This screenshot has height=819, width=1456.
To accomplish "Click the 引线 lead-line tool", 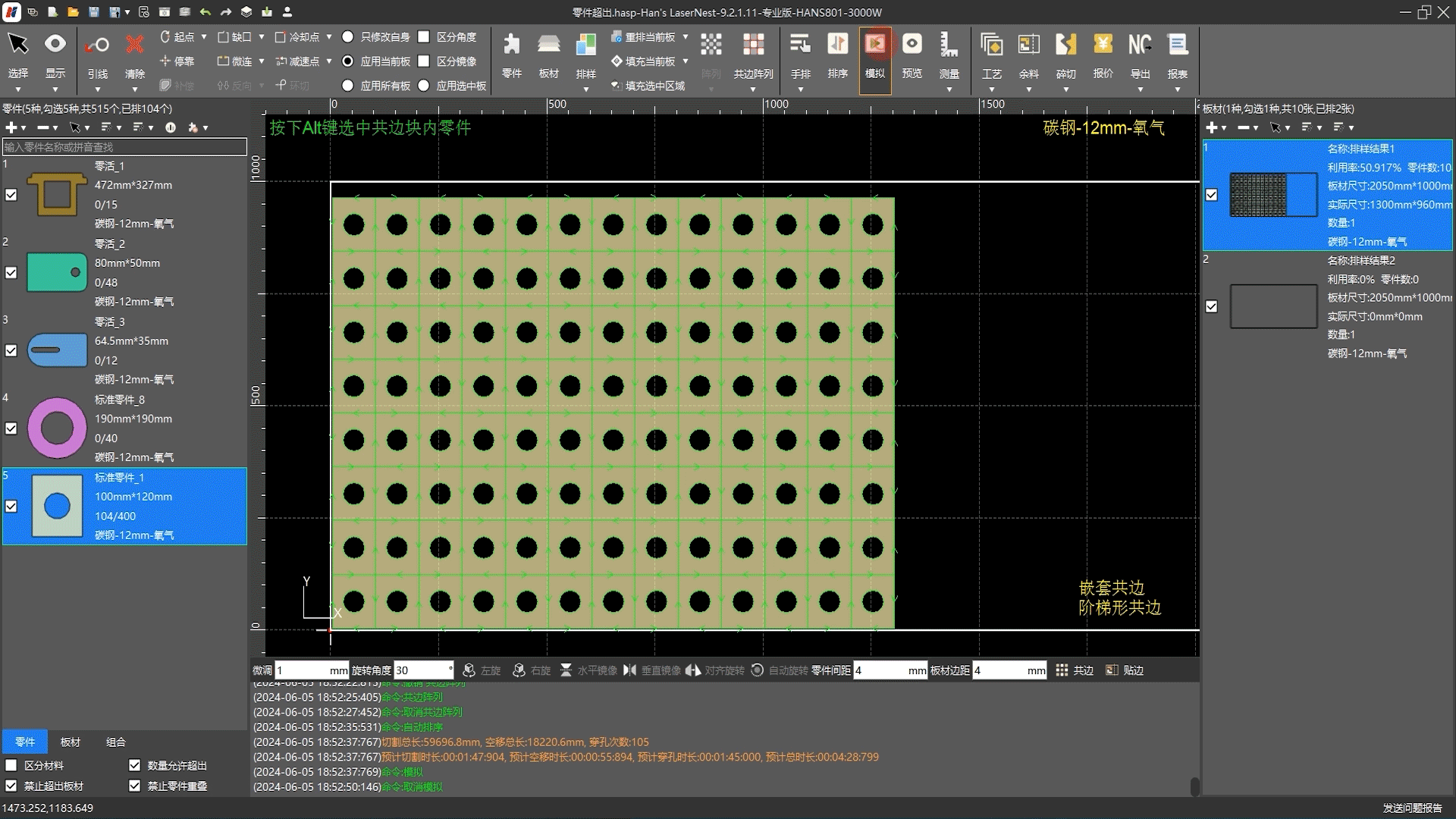I will coord(97,45).
